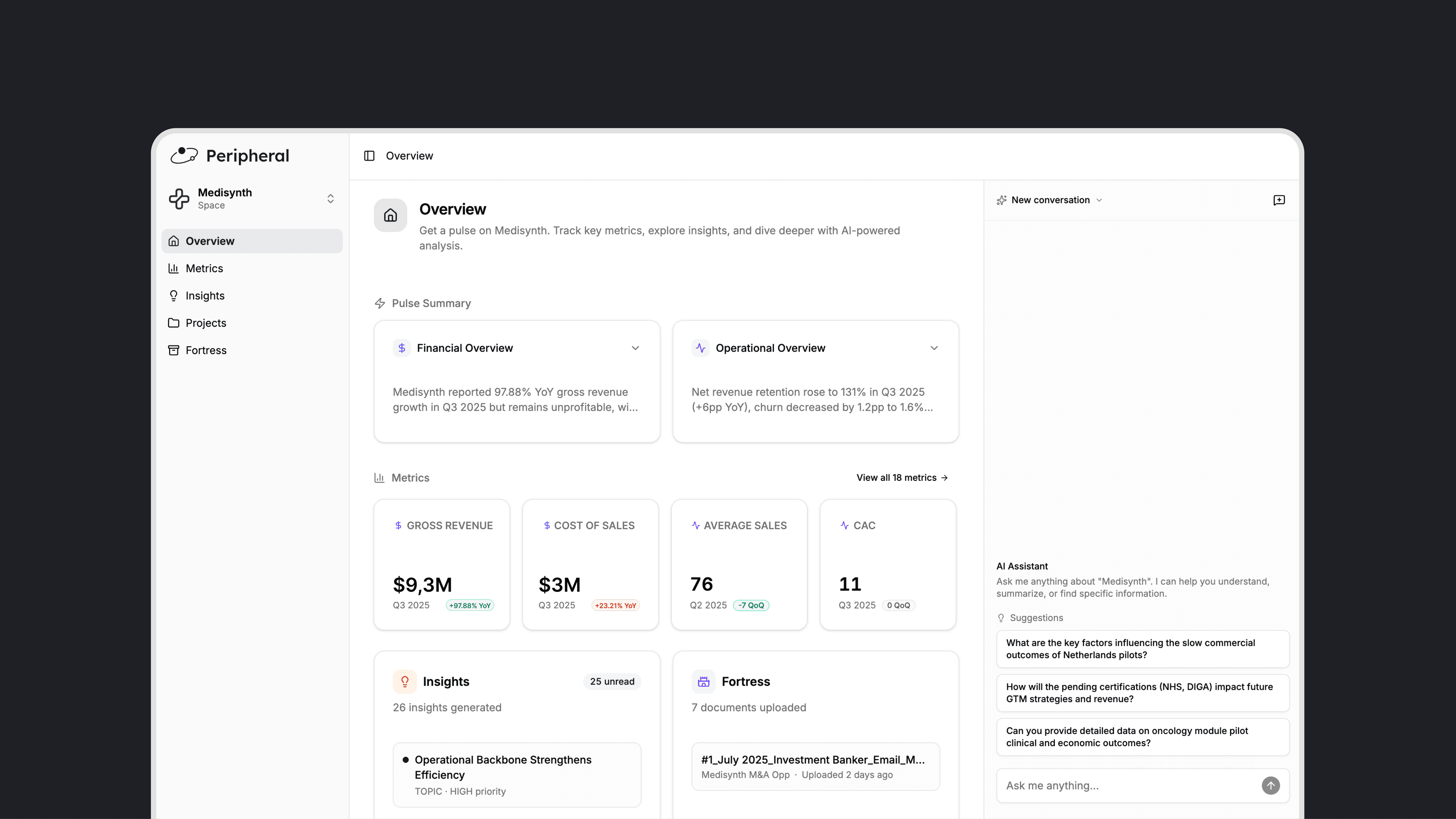Viewport: 1456px width, 819px height.
Task: Click the Financial Overview dollar icon
Action: pos(401,348)
